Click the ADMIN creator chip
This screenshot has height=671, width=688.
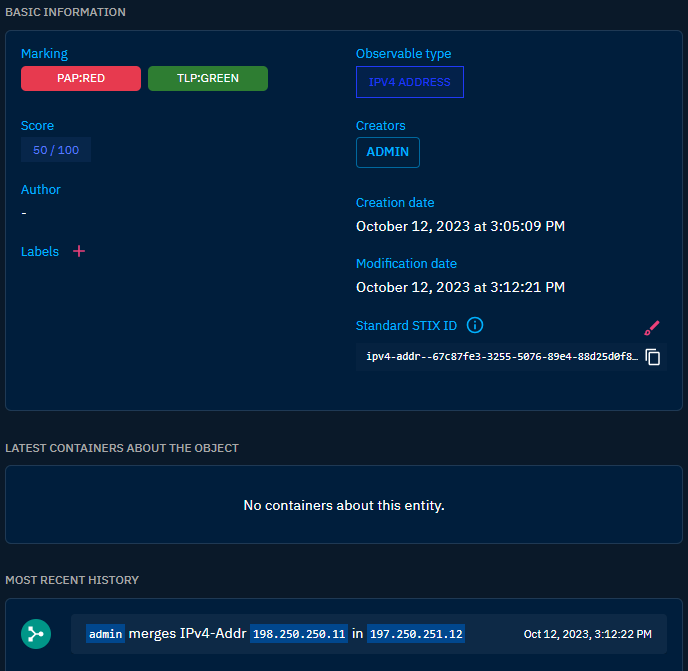pyautogui.click(x=388, y=152)
